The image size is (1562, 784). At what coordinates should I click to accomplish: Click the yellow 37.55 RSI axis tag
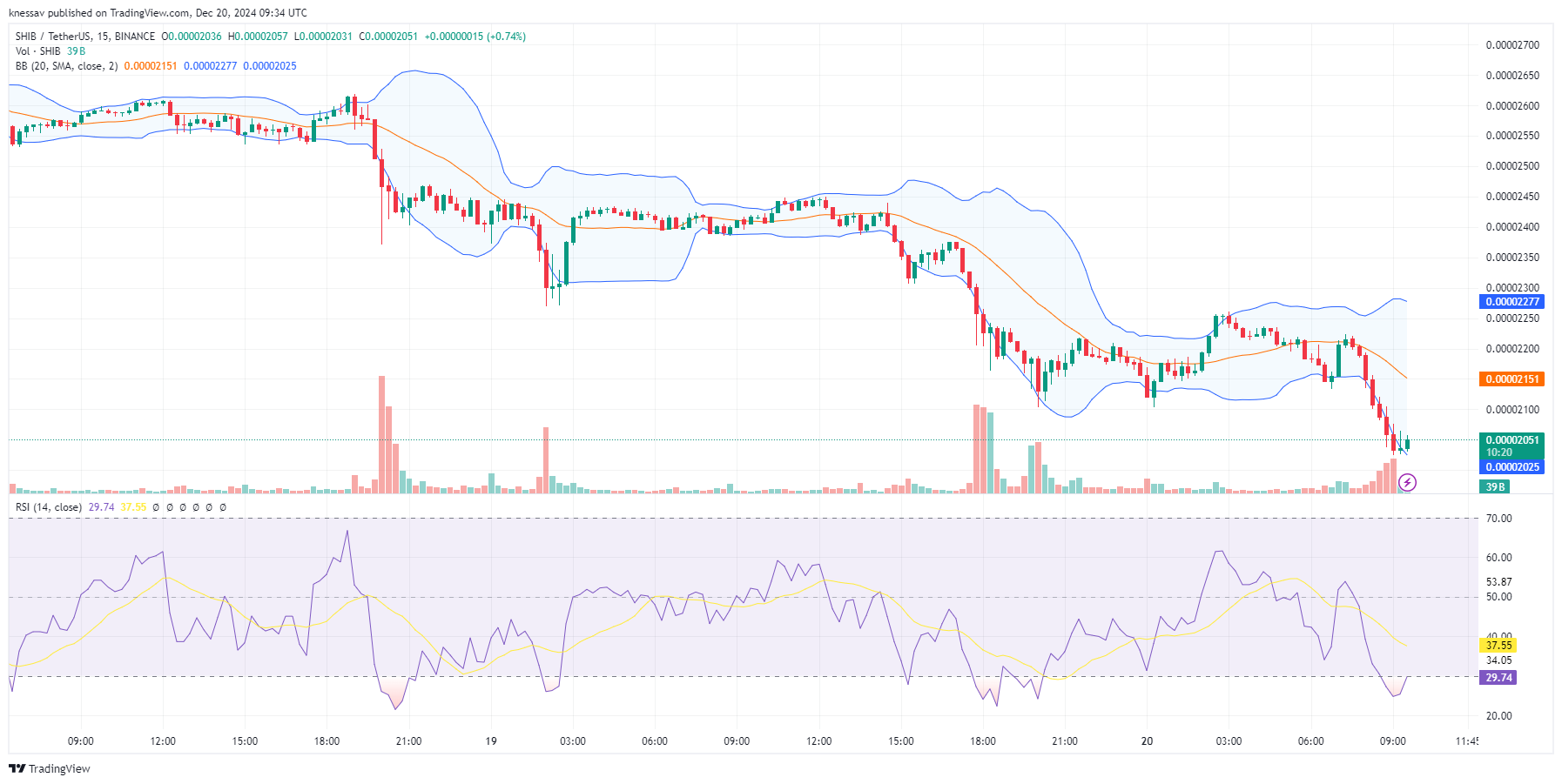point(1498,646)
